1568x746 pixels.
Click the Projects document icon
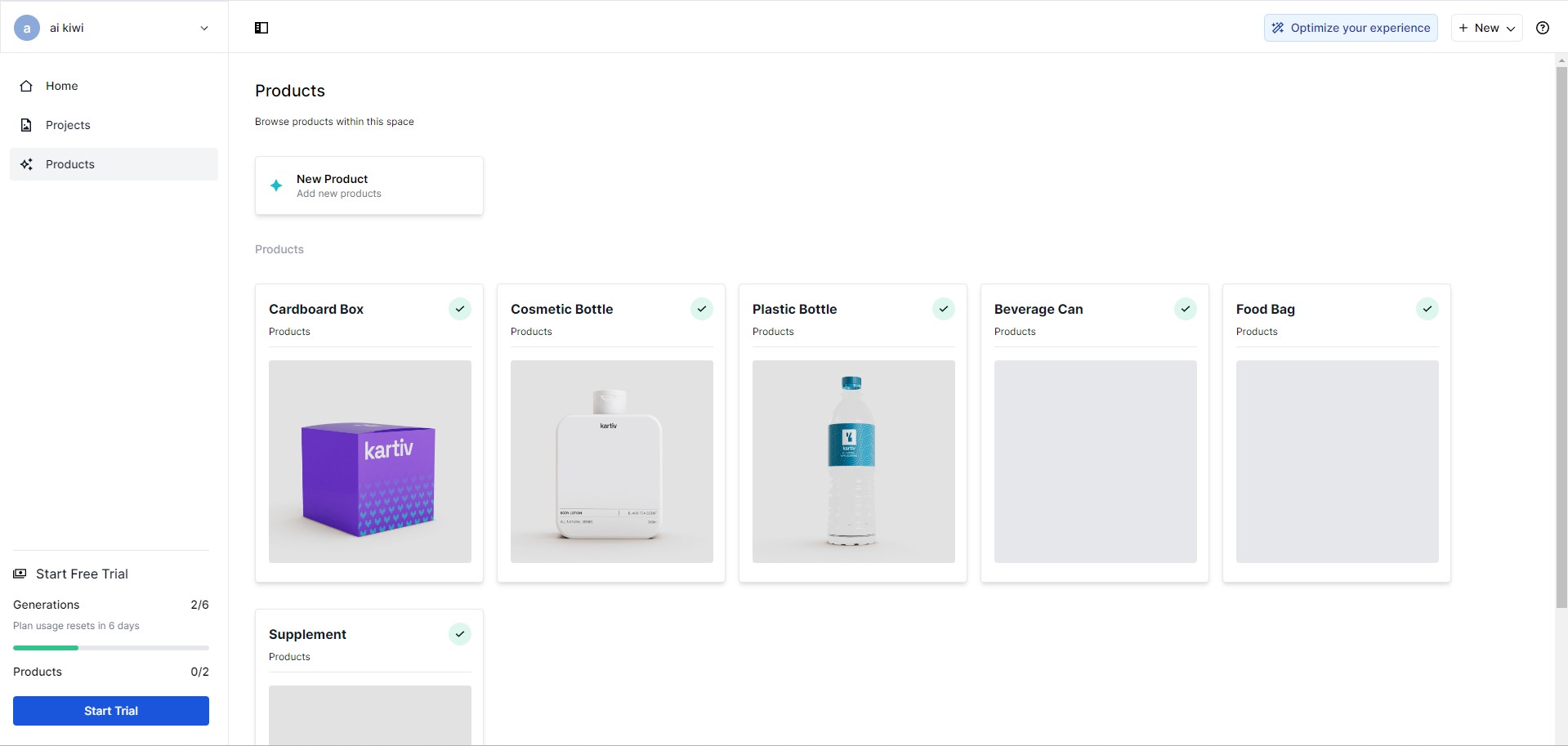[x=26, y=125]
